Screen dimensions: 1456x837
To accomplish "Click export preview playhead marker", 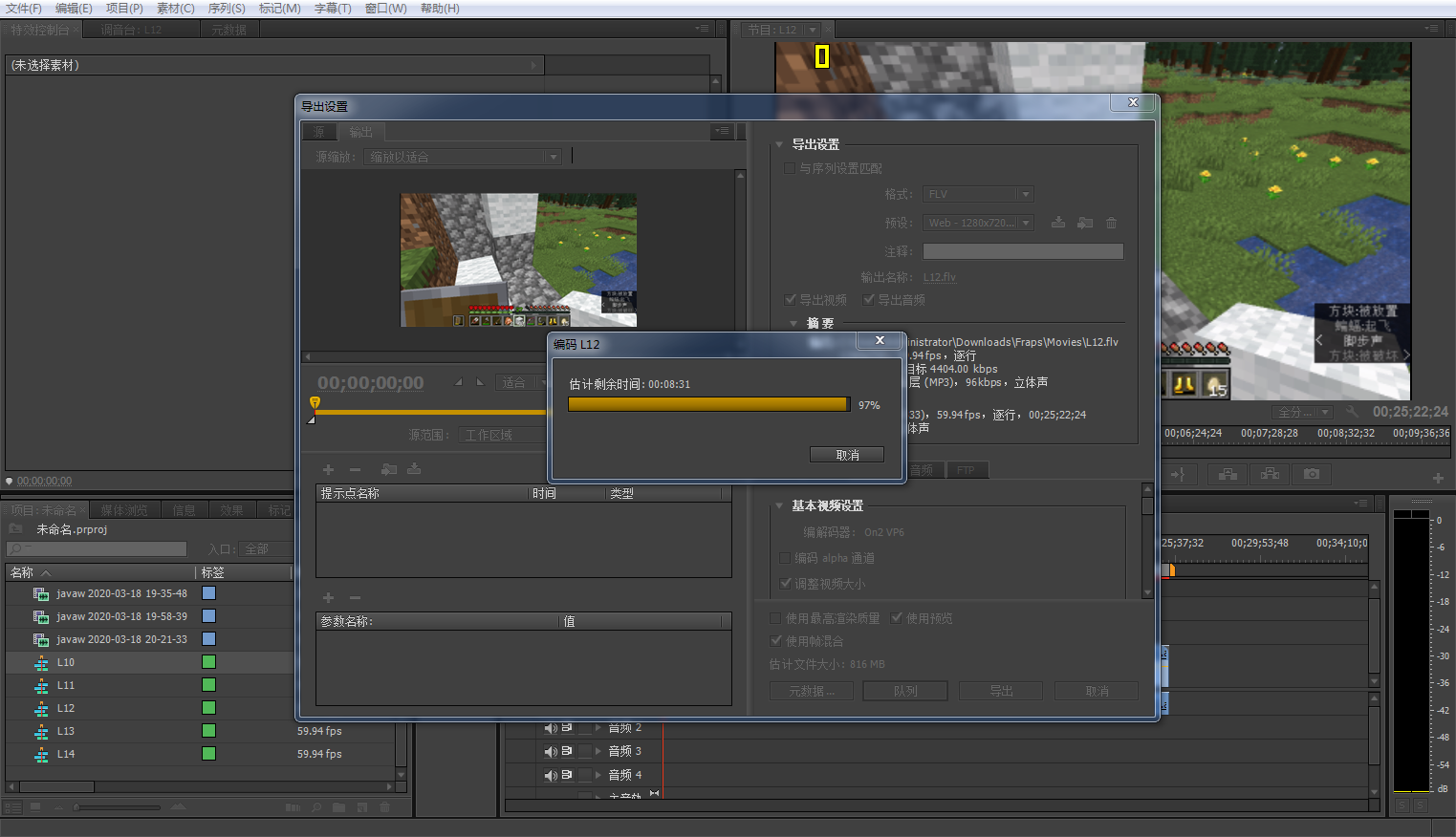I will 315,403.
